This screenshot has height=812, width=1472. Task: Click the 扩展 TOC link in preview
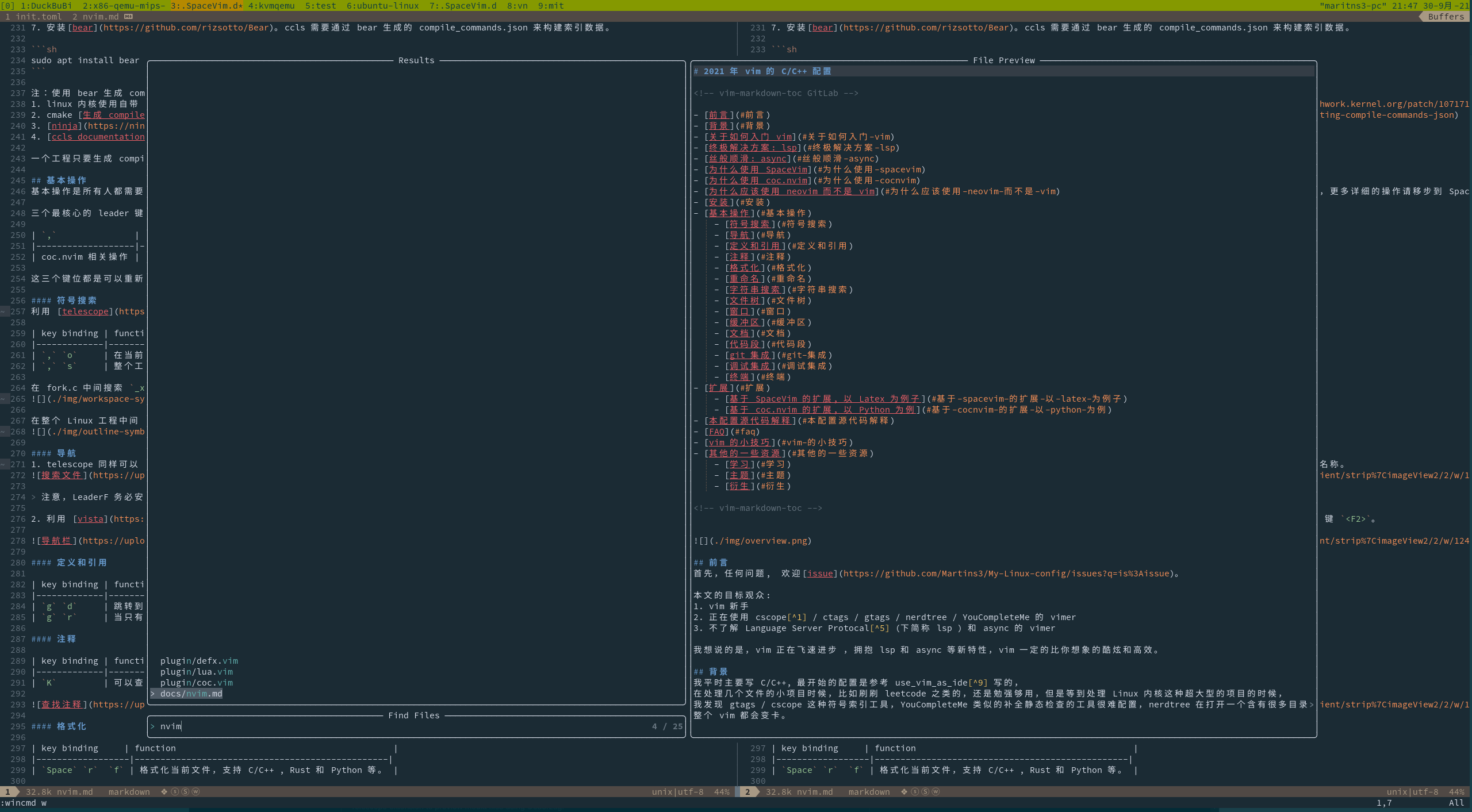[718, 388]
